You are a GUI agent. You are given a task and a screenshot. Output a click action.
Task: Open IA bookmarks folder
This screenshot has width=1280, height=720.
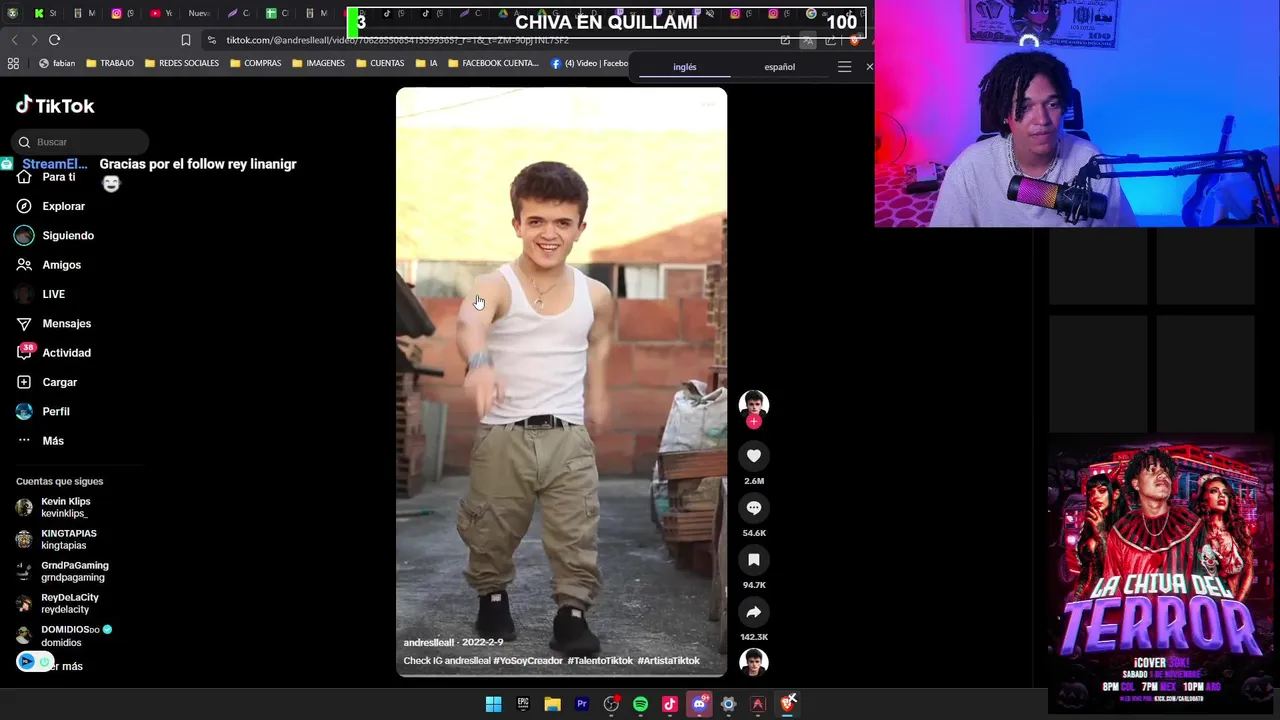426,63
